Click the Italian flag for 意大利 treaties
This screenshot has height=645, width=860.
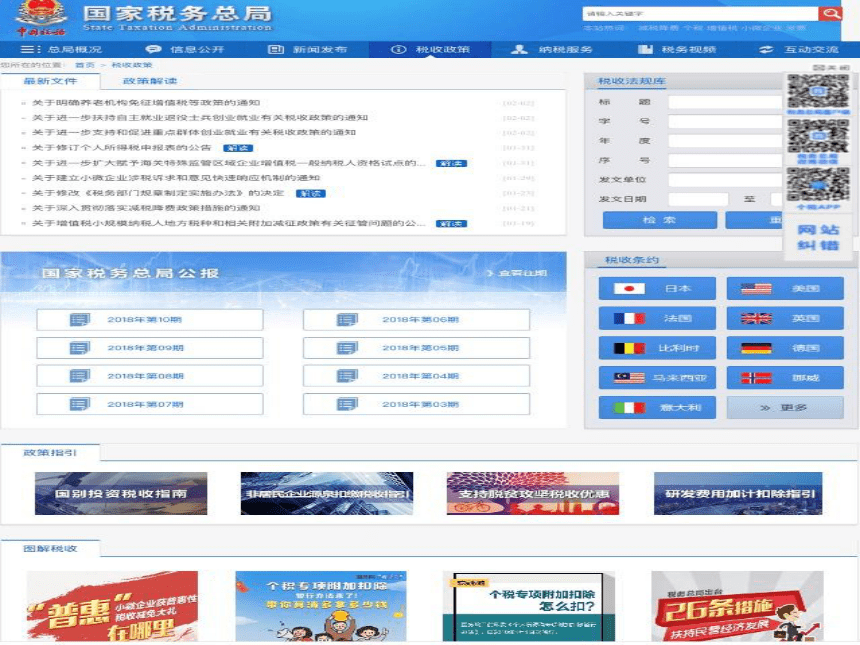pyautogui.click(x=629, y=408)
